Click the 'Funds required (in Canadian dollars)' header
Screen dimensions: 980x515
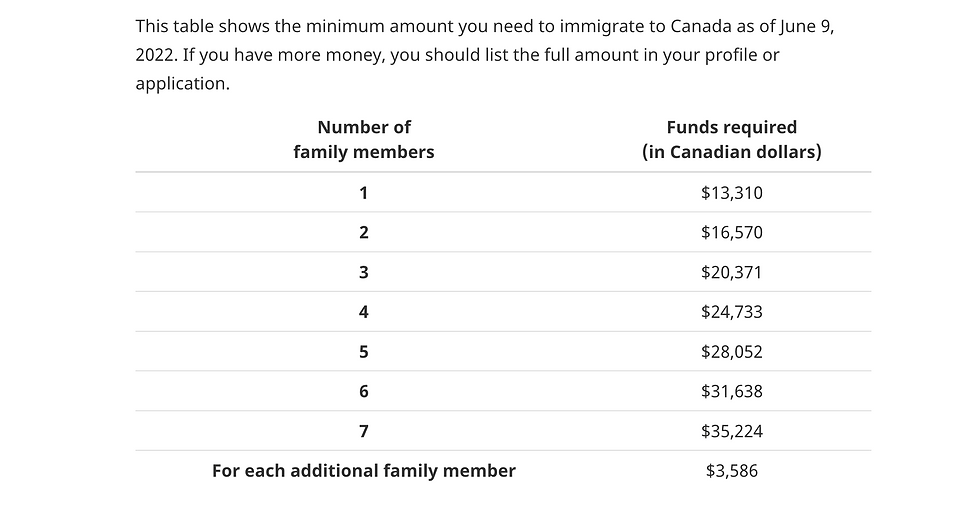pyautogui.click(x=731, y=139)
